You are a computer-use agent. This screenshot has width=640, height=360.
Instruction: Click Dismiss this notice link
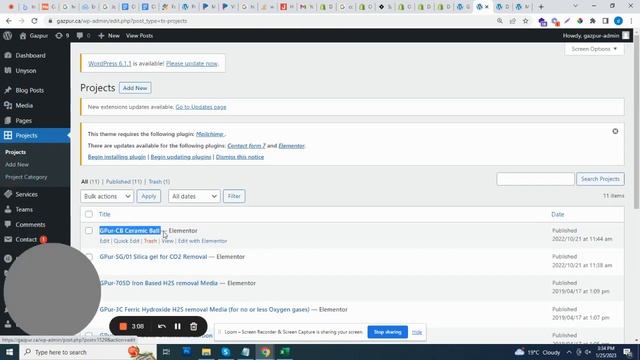click(x=240, y=157)
